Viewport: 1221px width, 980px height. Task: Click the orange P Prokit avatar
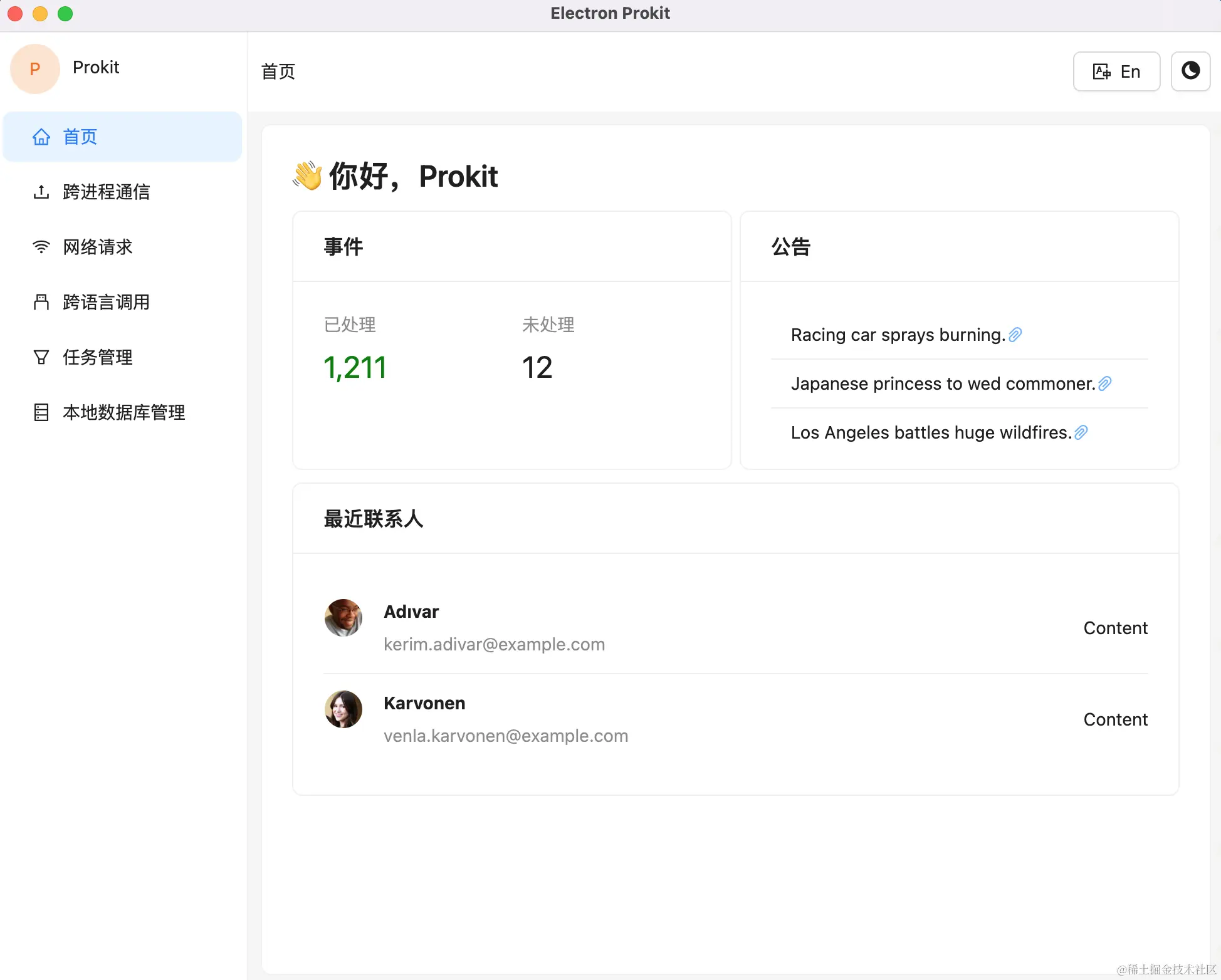coord(35,69)
